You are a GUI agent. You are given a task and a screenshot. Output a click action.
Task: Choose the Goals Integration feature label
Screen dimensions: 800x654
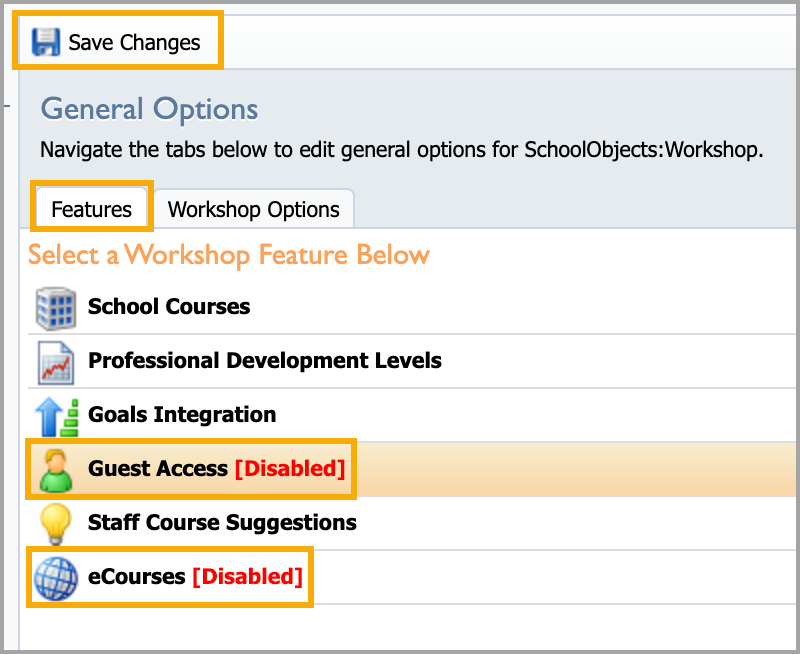(x=182, y=414)
